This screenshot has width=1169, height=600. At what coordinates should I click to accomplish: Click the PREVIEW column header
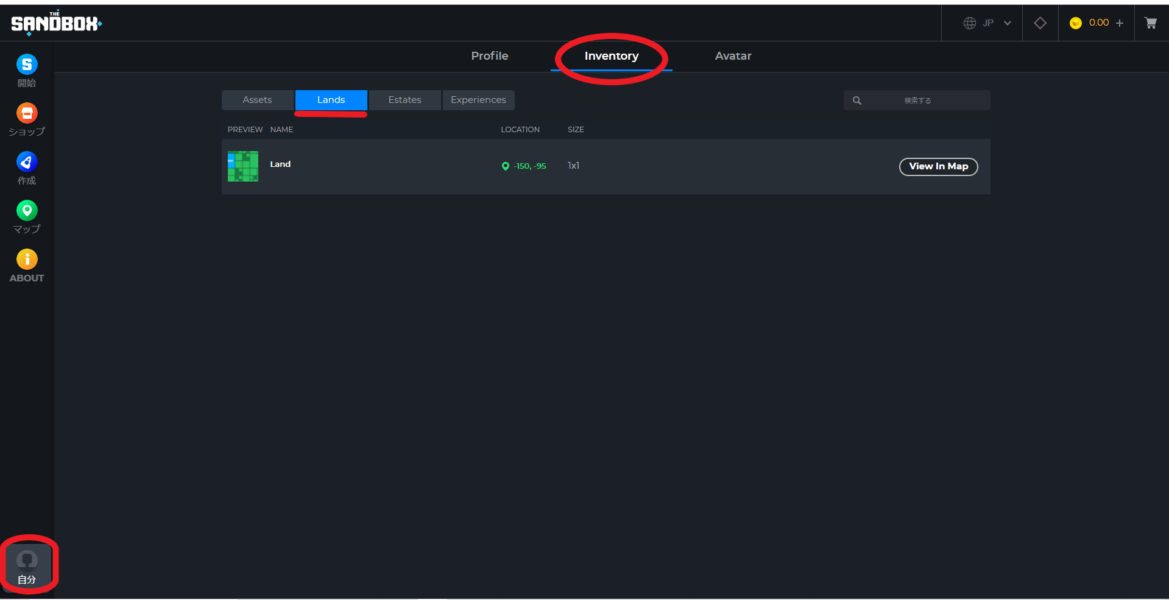pos(245,130)
